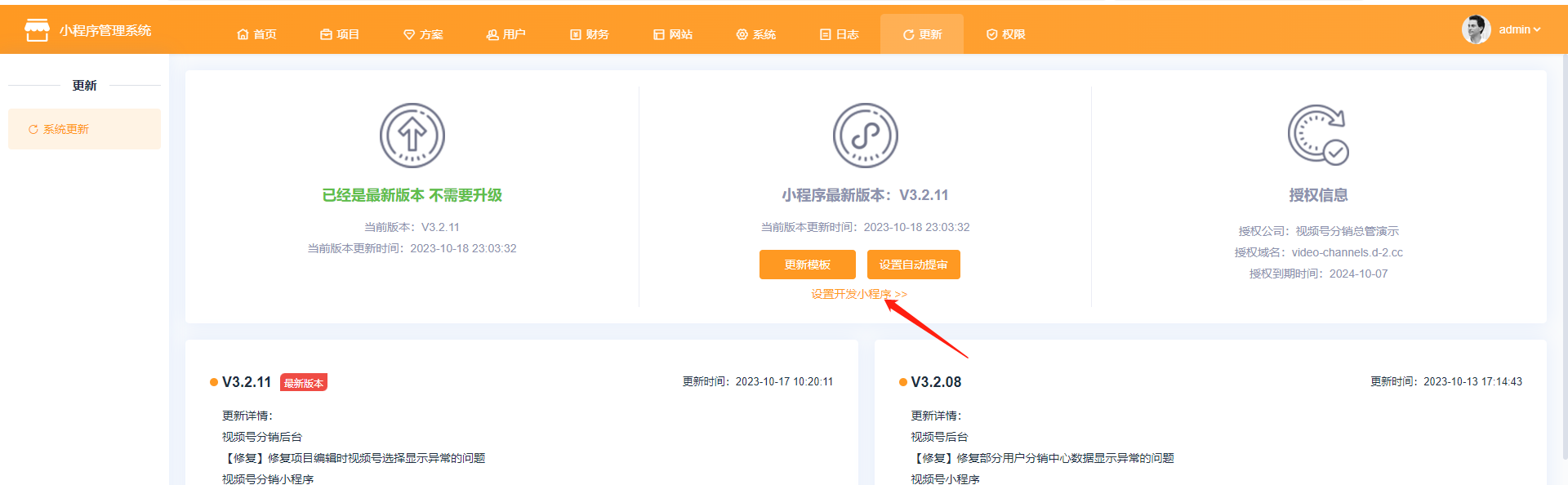Viewport: 1568px width, 485px height.
Task: Click the 网站 layout icon
Action: (x=659, y=34)
